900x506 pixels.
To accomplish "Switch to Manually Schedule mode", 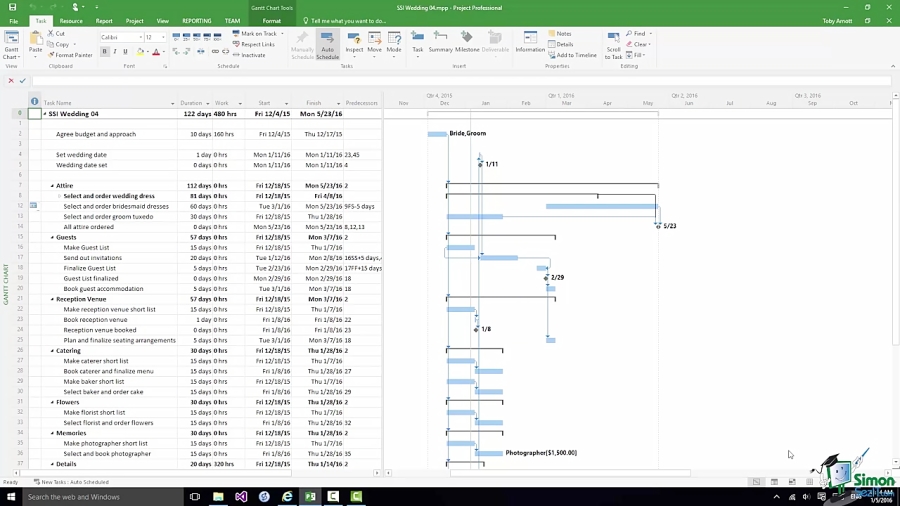I will (x=302, y=46).
